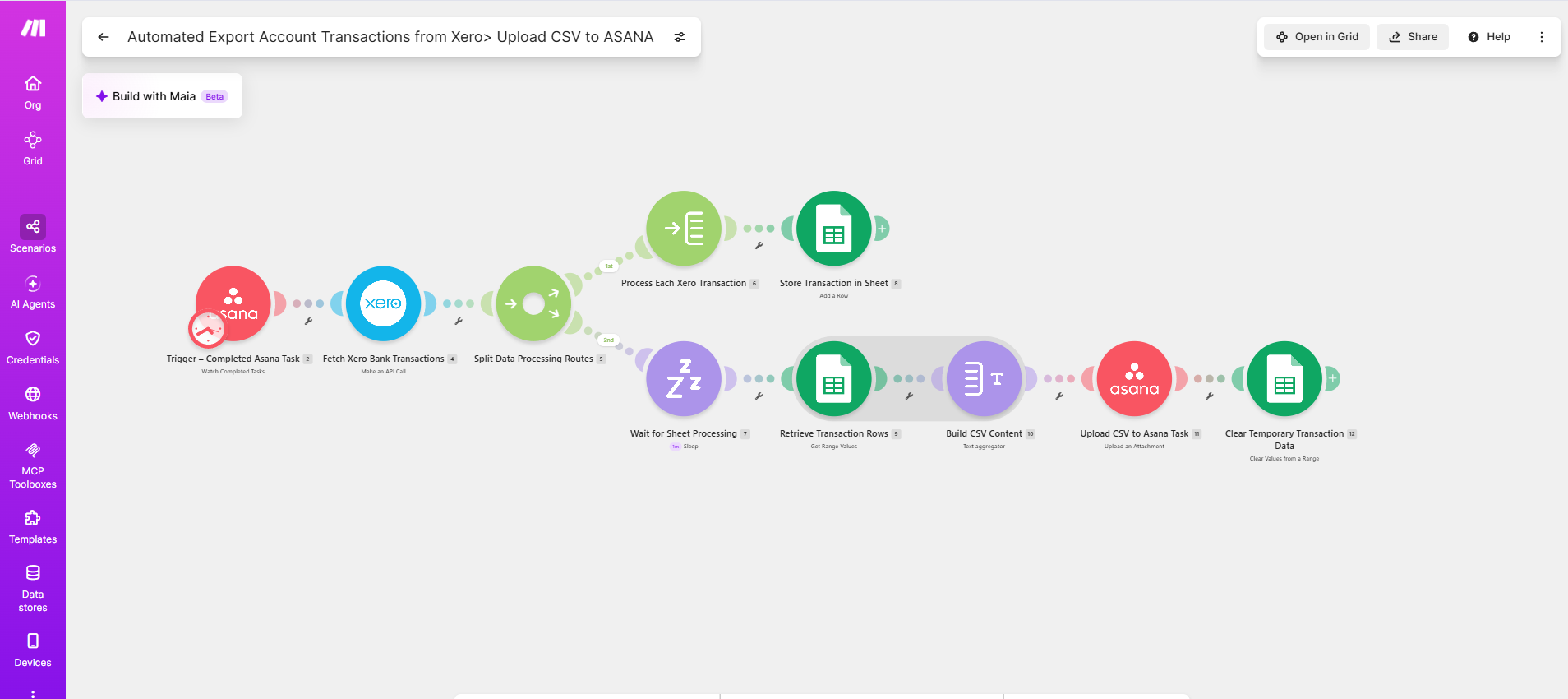Viewport: 1568px width, 699px height.
Task: Click 'Split Data Processing Routes' label
Action: (533, 359)
